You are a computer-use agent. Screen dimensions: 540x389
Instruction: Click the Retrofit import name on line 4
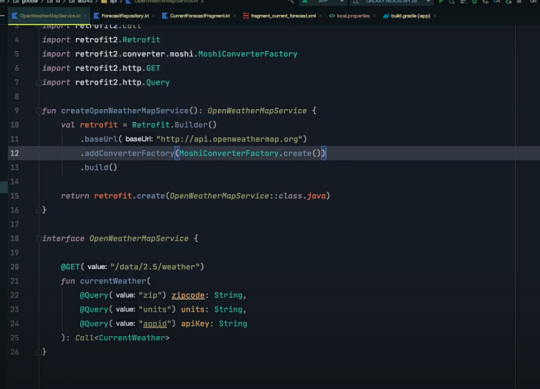click(x=141, y=40)
